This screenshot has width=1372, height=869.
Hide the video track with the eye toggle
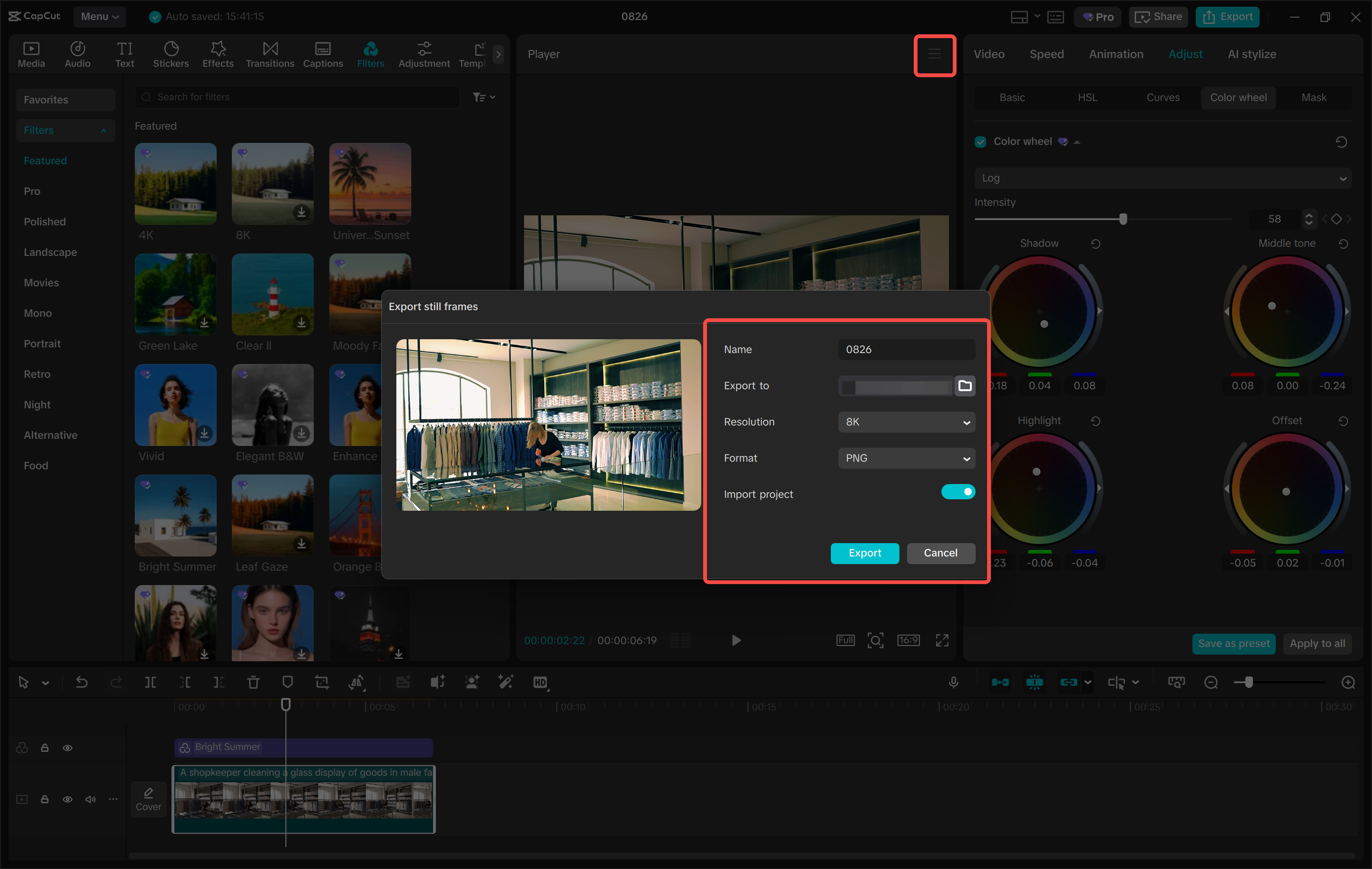click(x=68, y=799)
